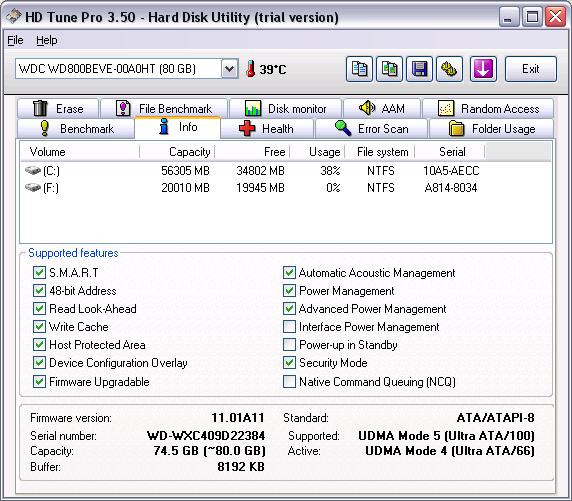Click buffer value 8192 KB

point(241,466)
